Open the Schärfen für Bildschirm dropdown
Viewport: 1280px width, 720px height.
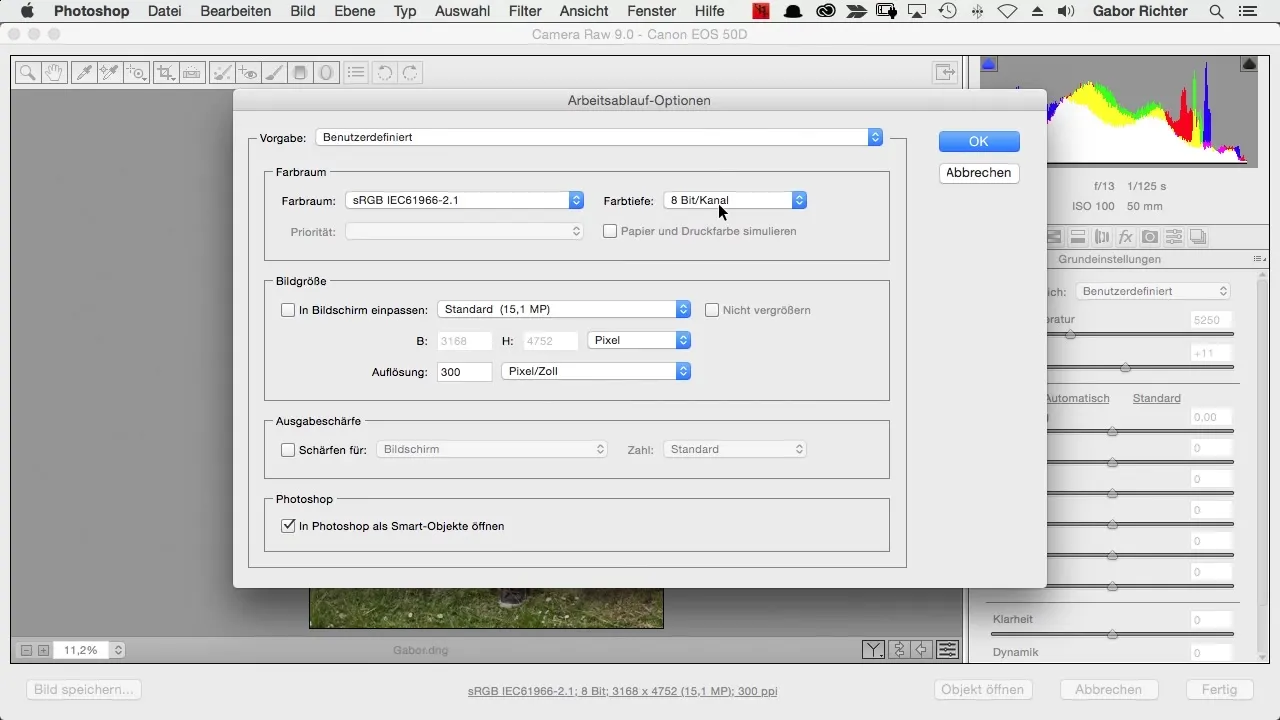click(x=493, y=449)
